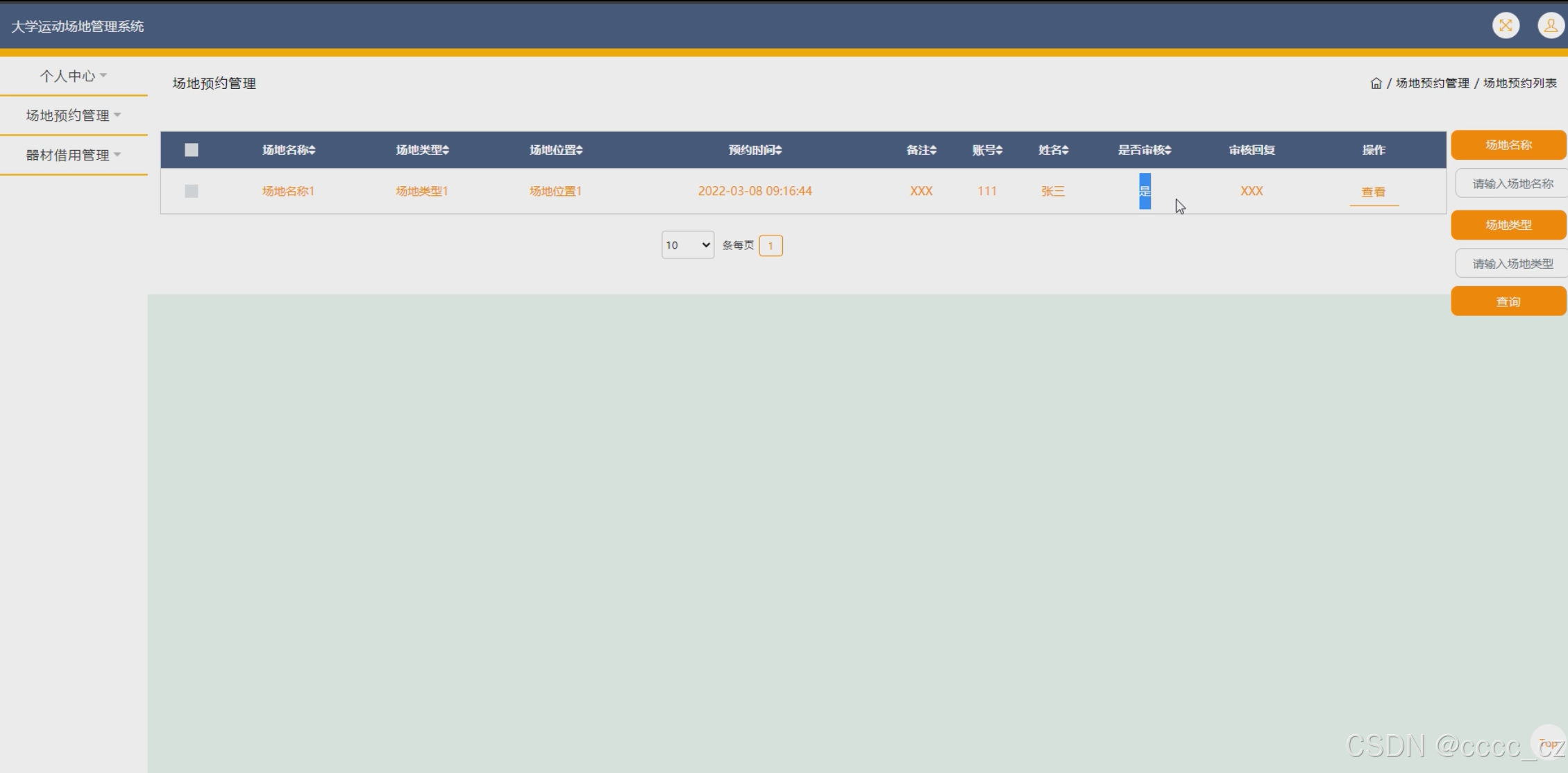Image resolution: width=1568 pixels, height=773 pixels.
Task: Sort by 场地名称 column arrows
Action: 313,150
